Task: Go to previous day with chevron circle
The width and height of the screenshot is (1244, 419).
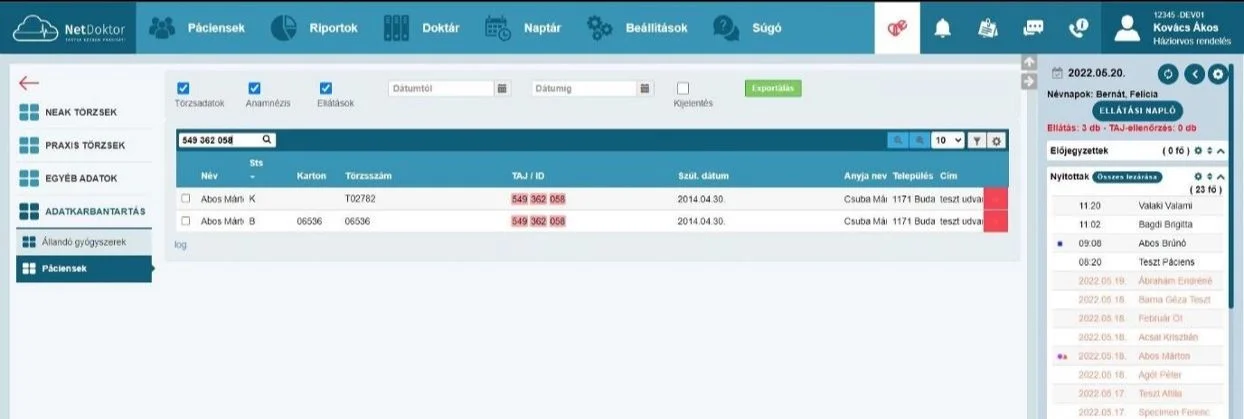Action: click(1192, 74)
